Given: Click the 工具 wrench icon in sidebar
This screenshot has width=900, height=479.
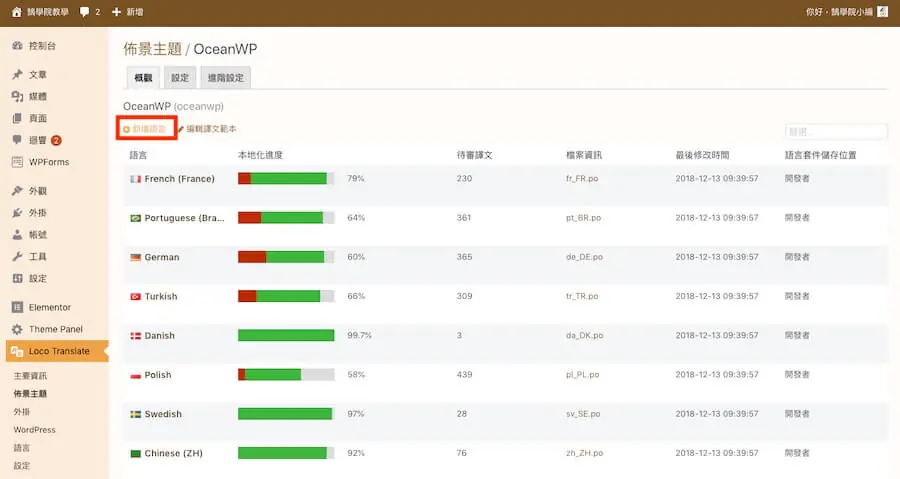Looking at the screenshot, I should tap(17, 256).
